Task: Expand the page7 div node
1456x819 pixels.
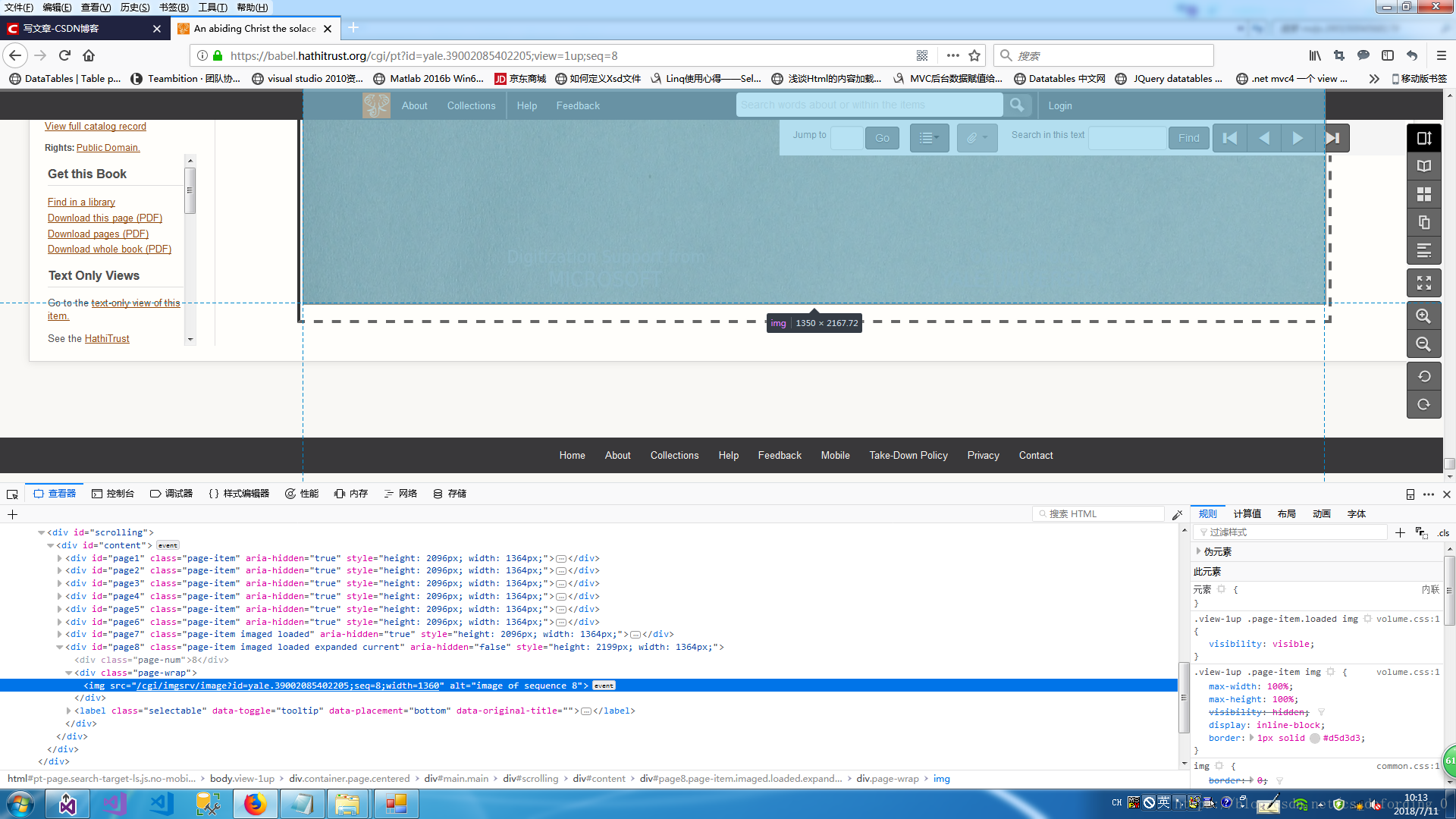Action: [60, 635]
